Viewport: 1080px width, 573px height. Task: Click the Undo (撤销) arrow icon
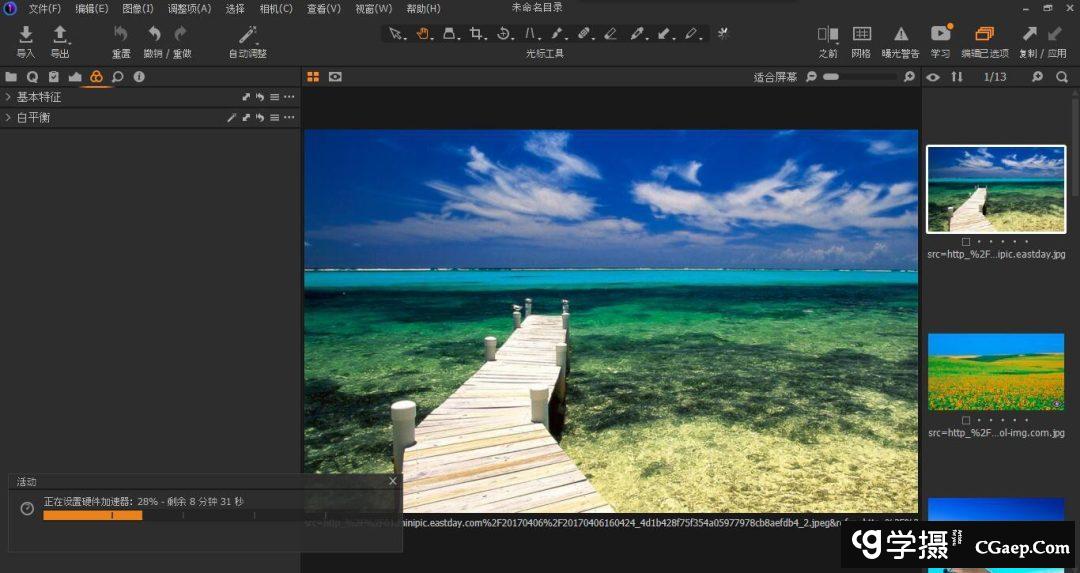point(154,35)
